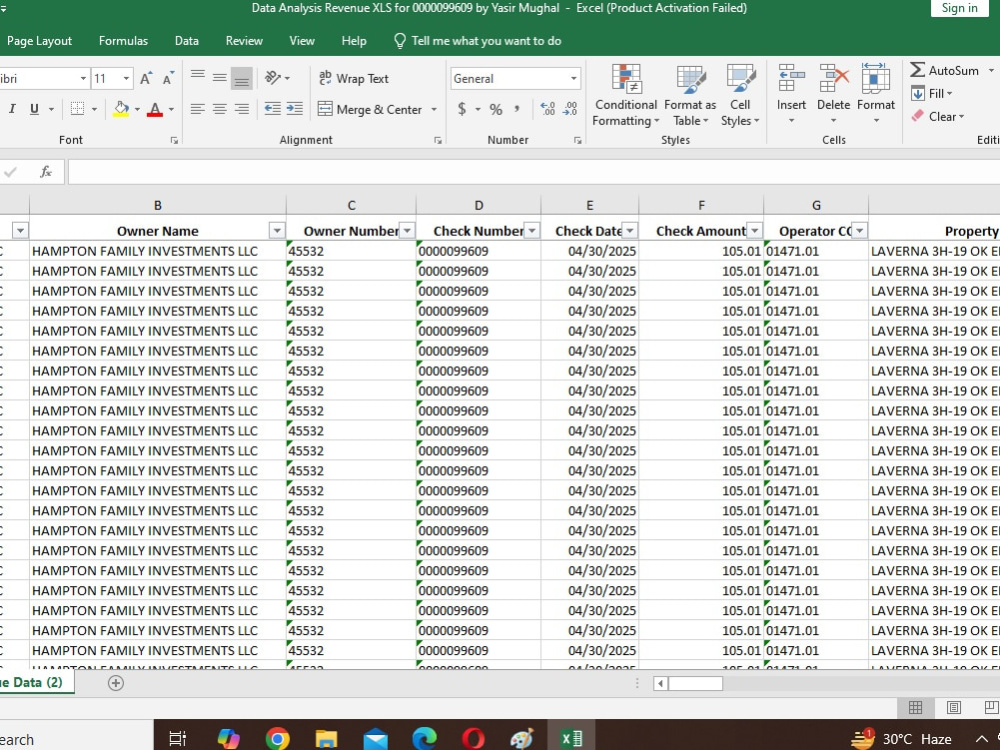Screen dimensions: 1000x750
Task: Click the Increase Font Size icon
Action: click(x=145, y=78)
